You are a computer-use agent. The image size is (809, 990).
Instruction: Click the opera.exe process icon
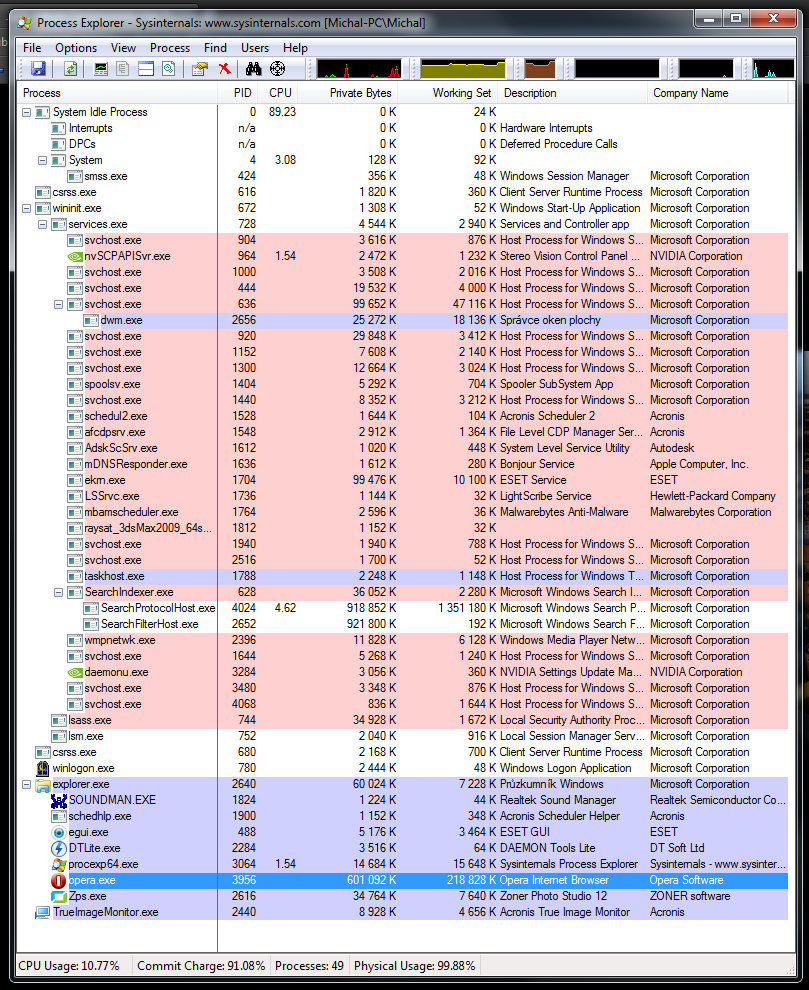coord(58,880)
